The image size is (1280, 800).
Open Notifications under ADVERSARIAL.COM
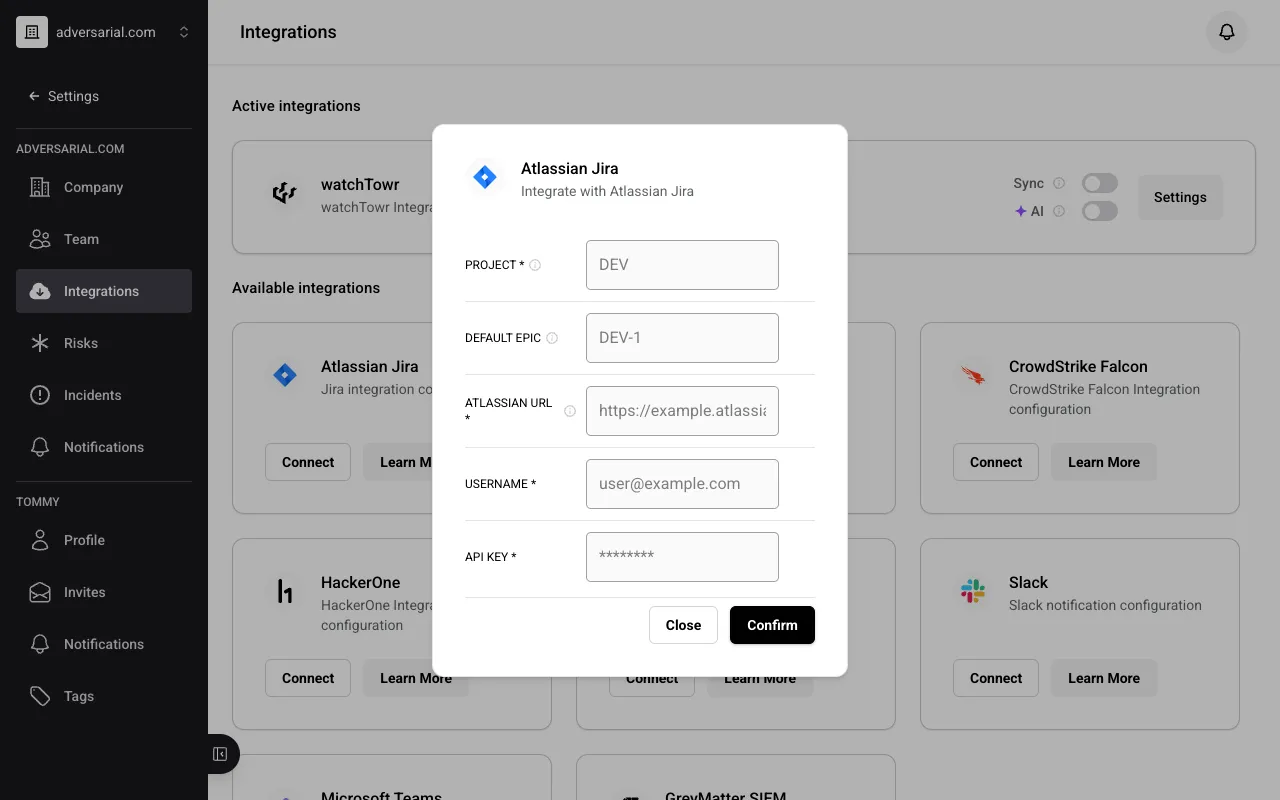(104, 447)
